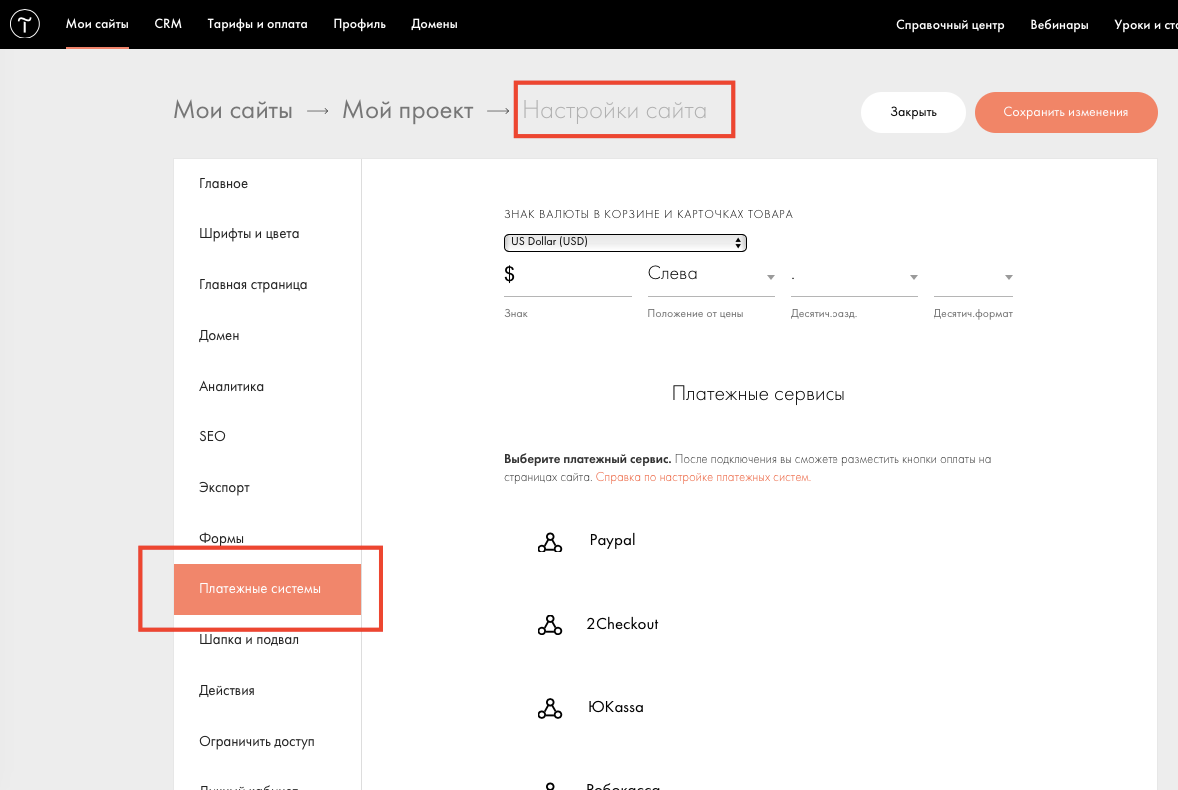This screenshot has height=790, width=1178.
Task: Choose the Paypal payment service
Action: coord(612,541)
